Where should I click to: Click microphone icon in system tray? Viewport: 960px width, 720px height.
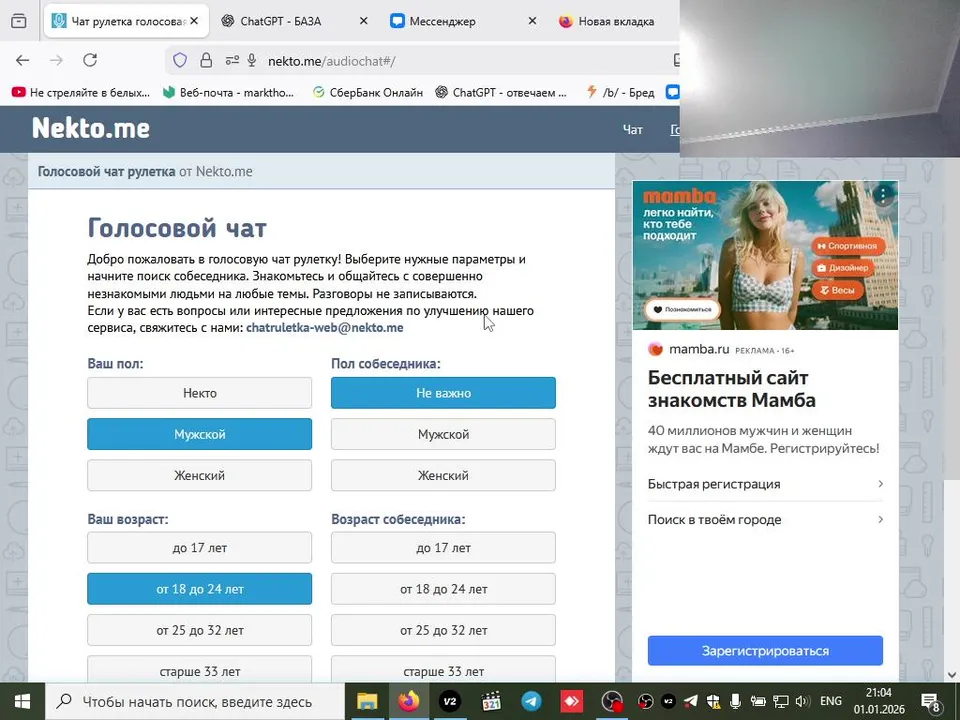tap(735, 702)
